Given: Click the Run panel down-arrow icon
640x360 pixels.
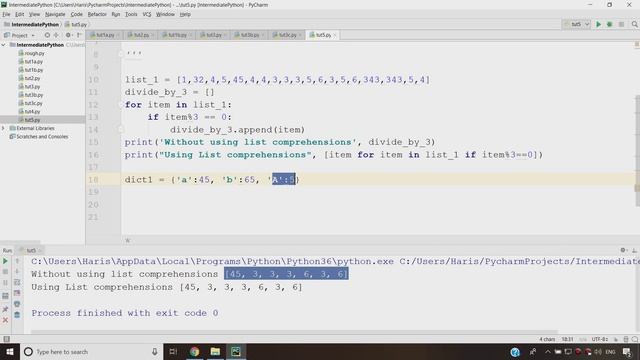Looking at the screenshot, I should 17,272.
